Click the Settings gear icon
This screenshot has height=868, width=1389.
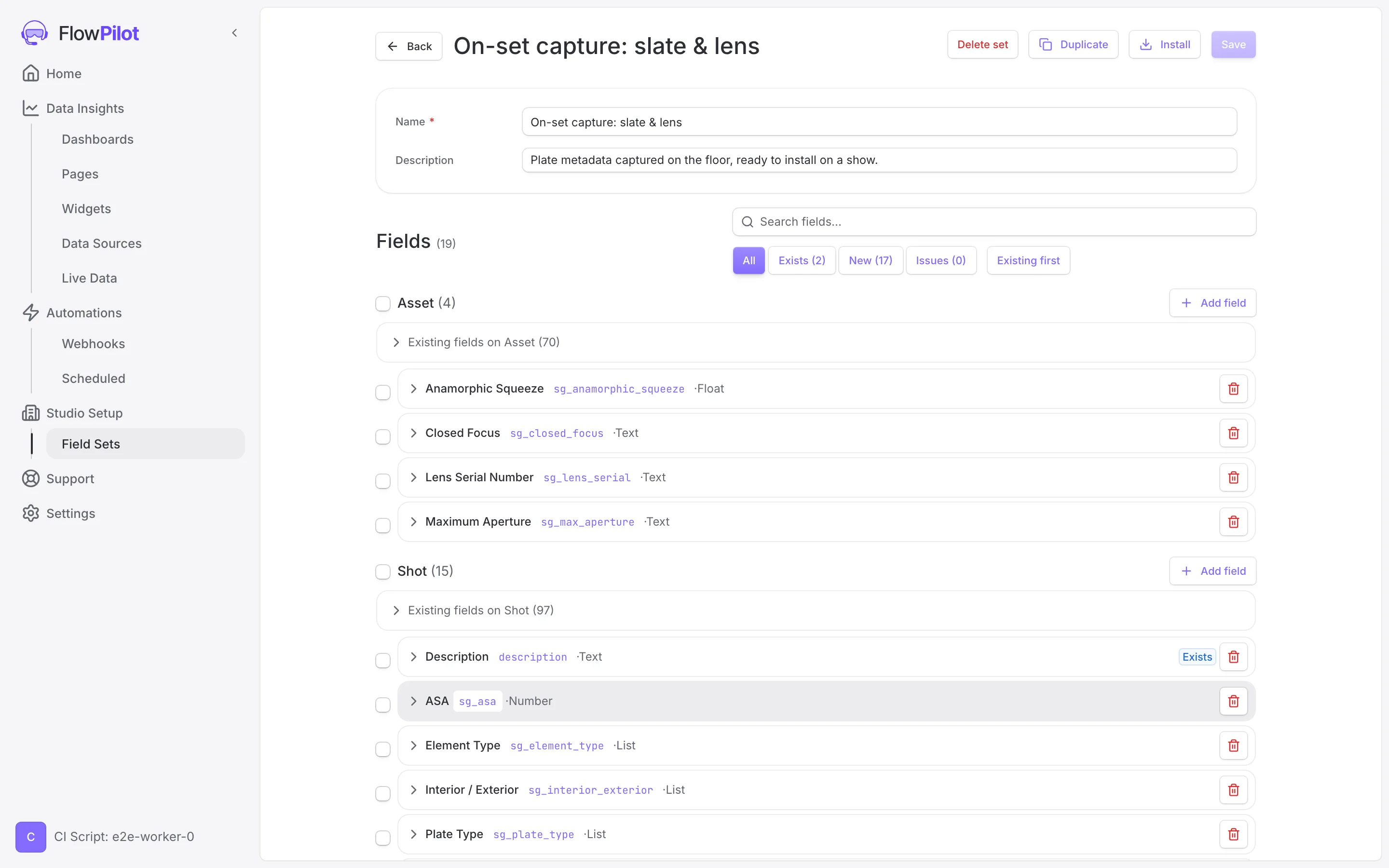tap(30, 513)
